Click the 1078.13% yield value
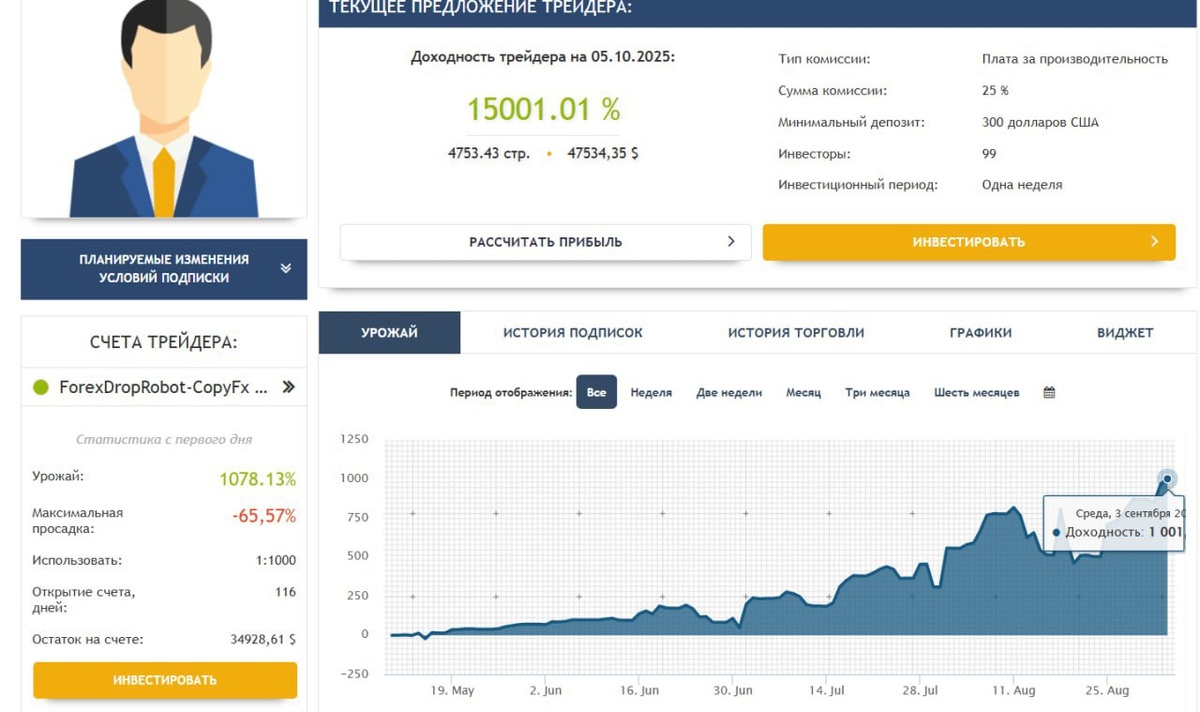Image resolution: width=1200 pixels, height=712 pixels. (x=258, y=479)
